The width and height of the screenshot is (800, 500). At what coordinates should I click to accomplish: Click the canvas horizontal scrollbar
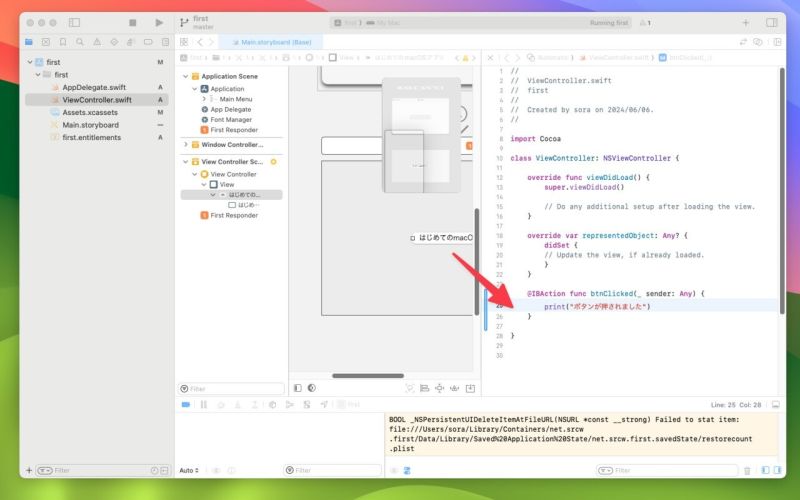(368, 376)
